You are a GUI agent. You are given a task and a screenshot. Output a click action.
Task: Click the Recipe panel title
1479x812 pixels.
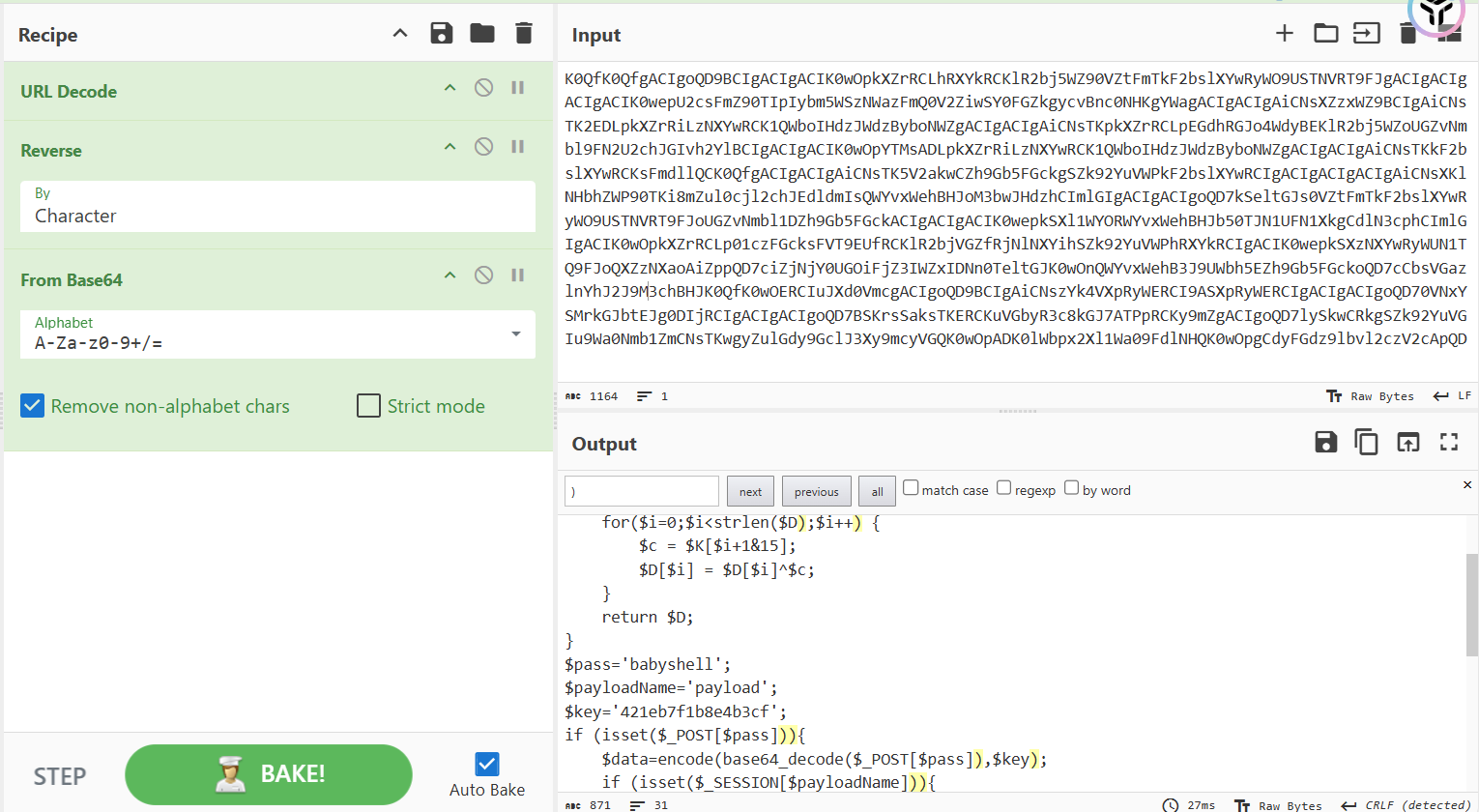tap(48, 35)
